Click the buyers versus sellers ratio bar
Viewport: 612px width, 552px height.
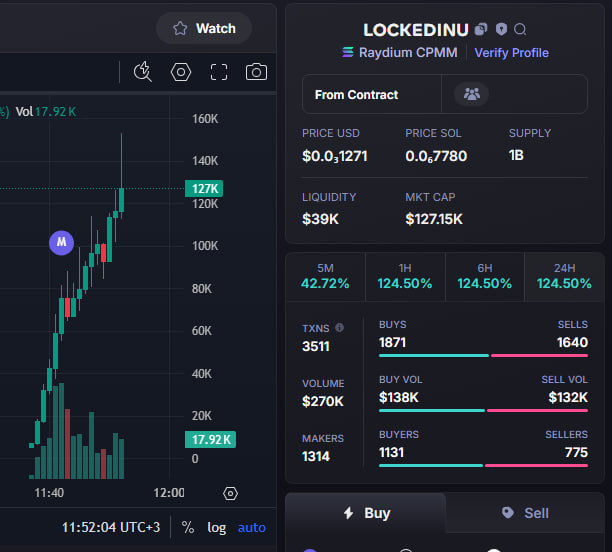click(483, 466)
